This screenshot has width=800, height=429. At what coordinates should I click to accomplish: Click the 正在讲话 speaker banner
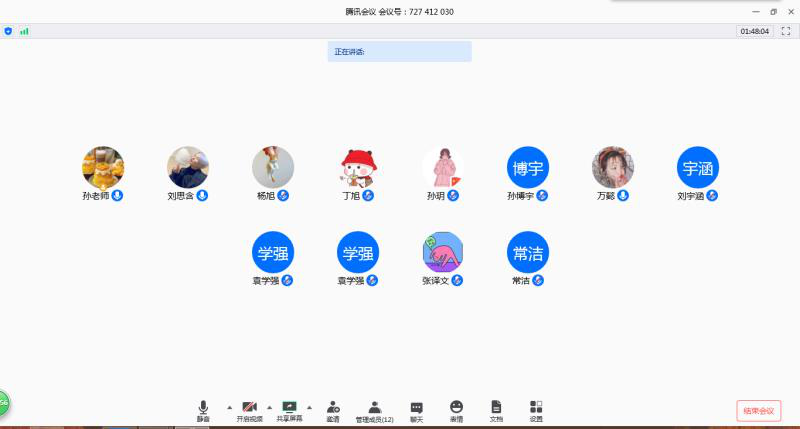(399, 51)
